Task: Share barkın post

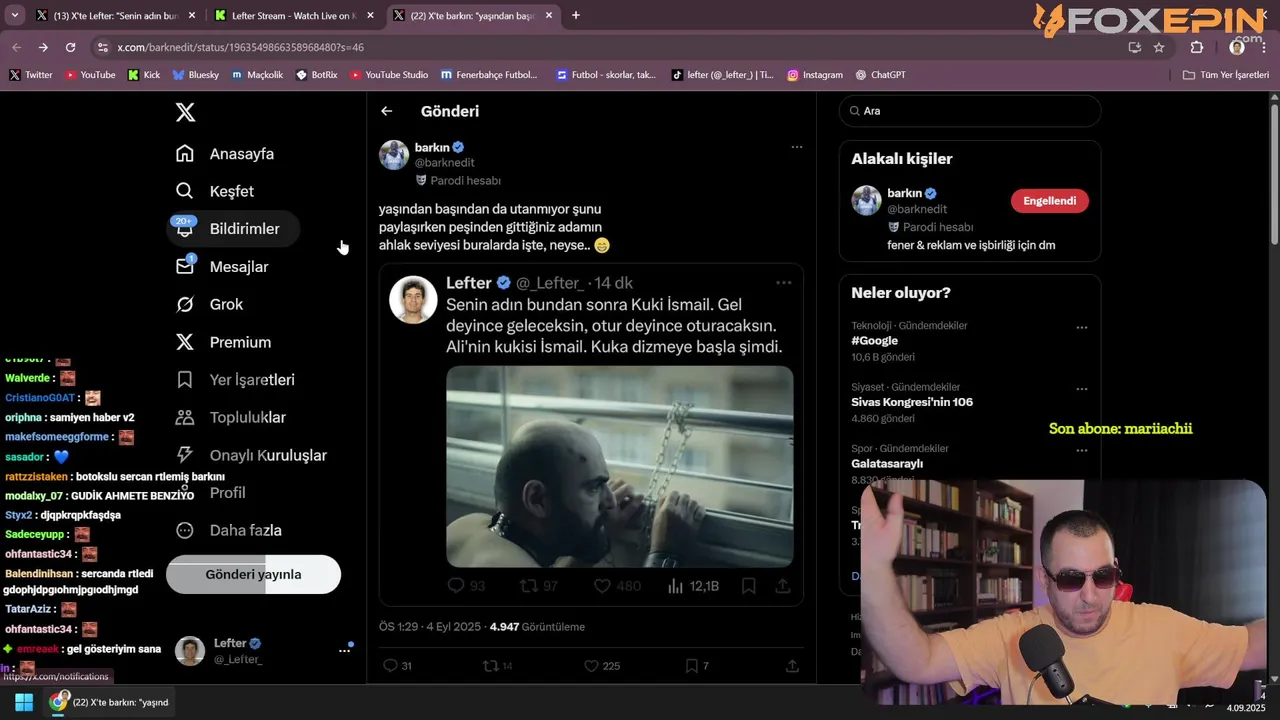Action: 793,666
